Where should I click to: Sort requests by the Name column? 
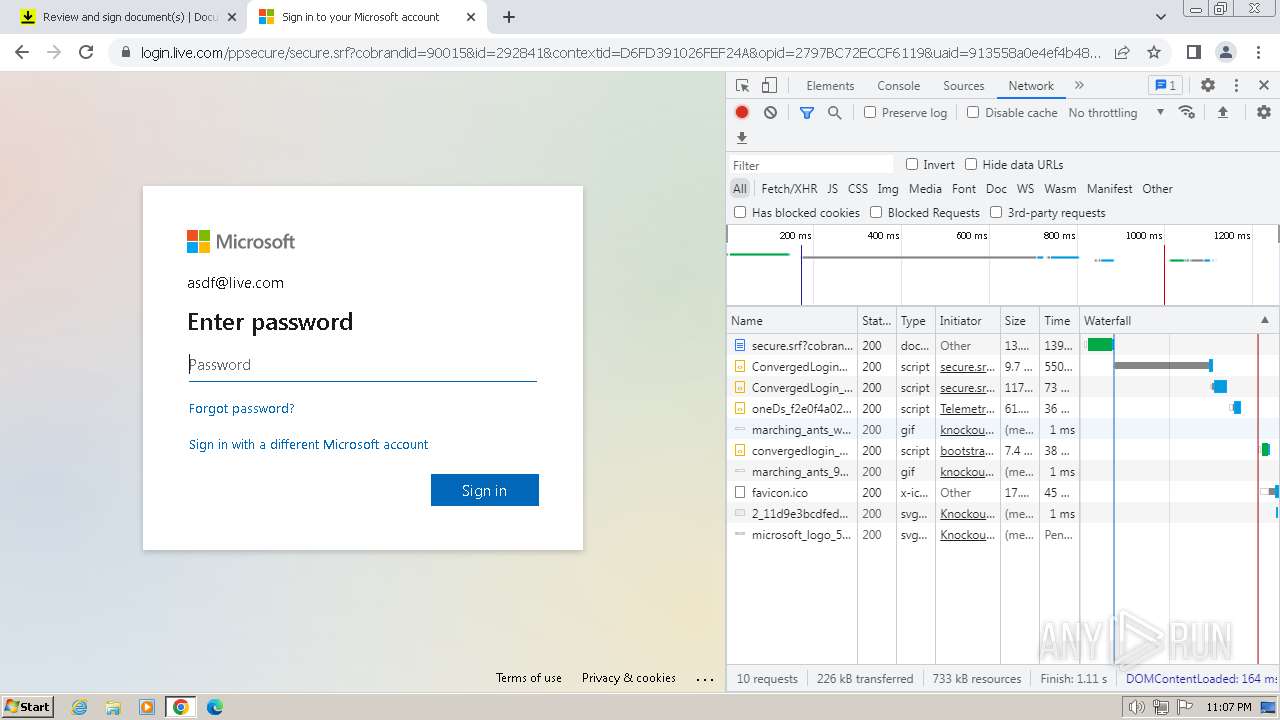[x=792, y=321]
